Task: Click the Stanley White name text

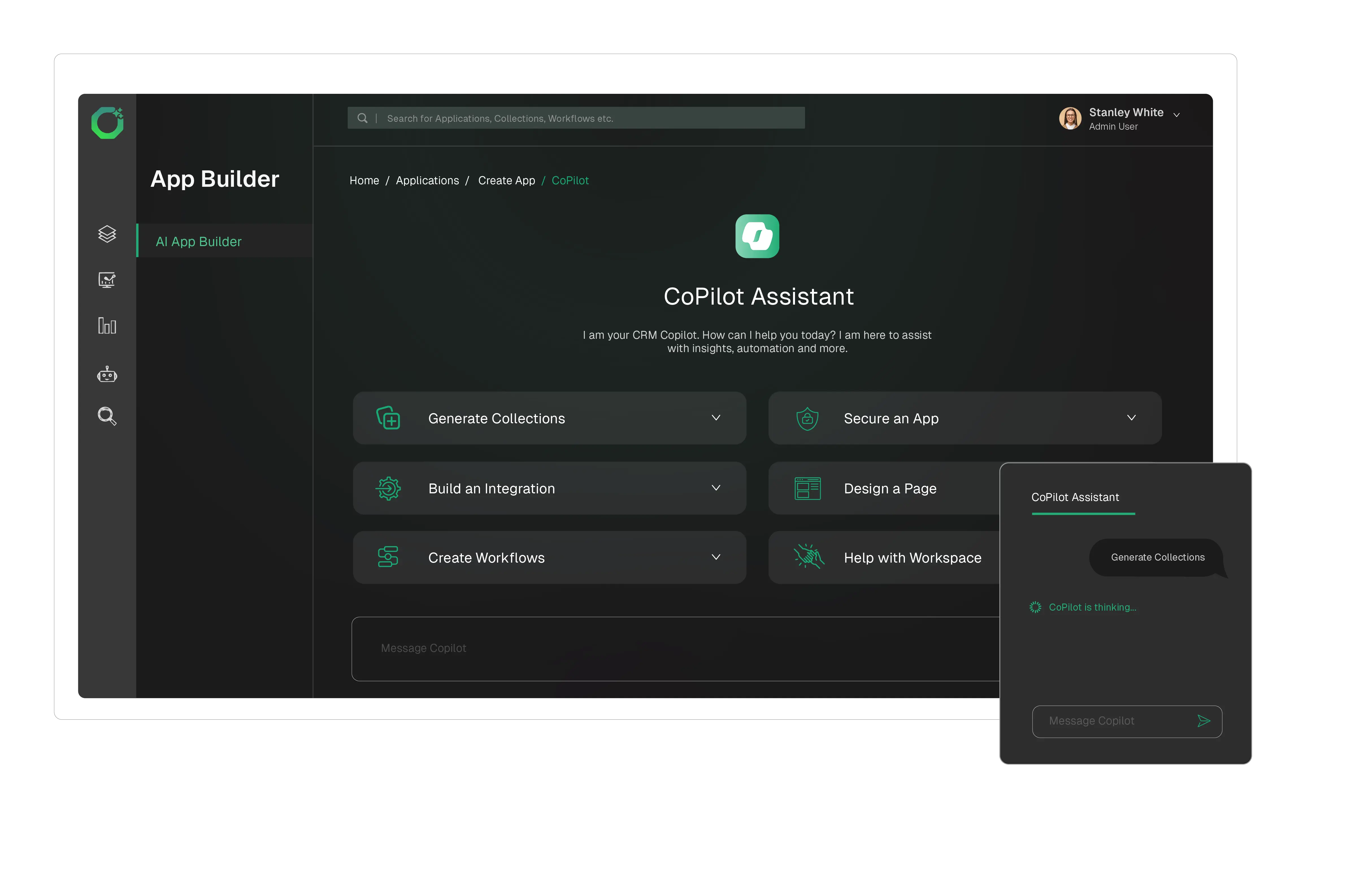Action: pos(1126,112)
